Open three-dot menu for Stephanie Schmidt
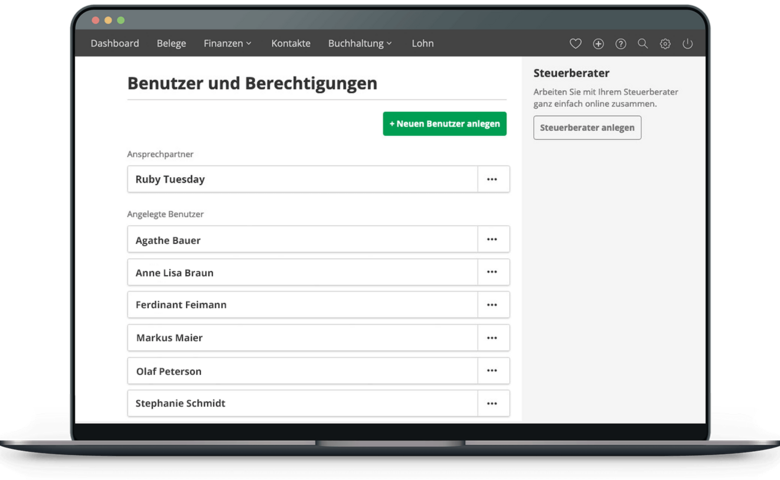The image size is (780, 480). tap(492, 403)
